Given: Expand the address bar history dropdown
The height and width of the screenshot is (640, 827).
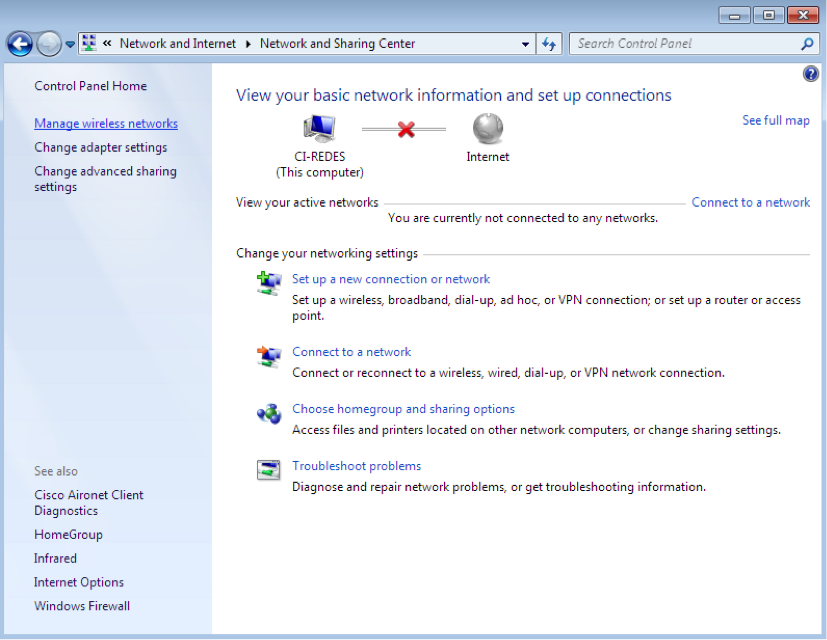Looking at the screenshot, I should pyautogui.click(x=525, y=43).
